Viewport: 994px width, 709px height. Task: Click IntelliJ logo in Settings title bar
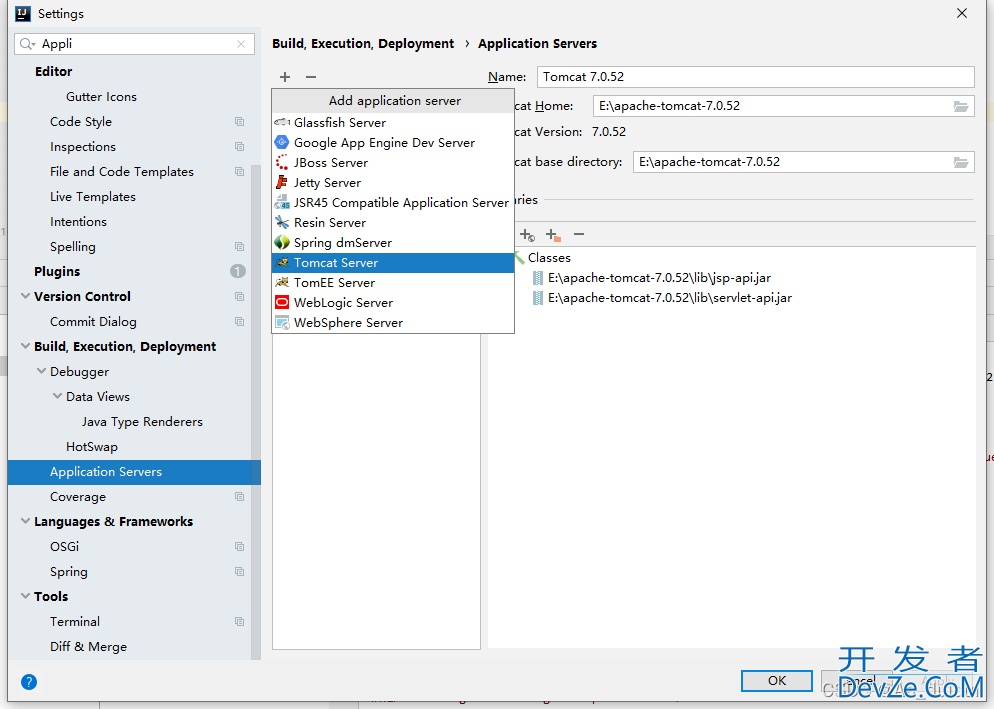(23, 13)
